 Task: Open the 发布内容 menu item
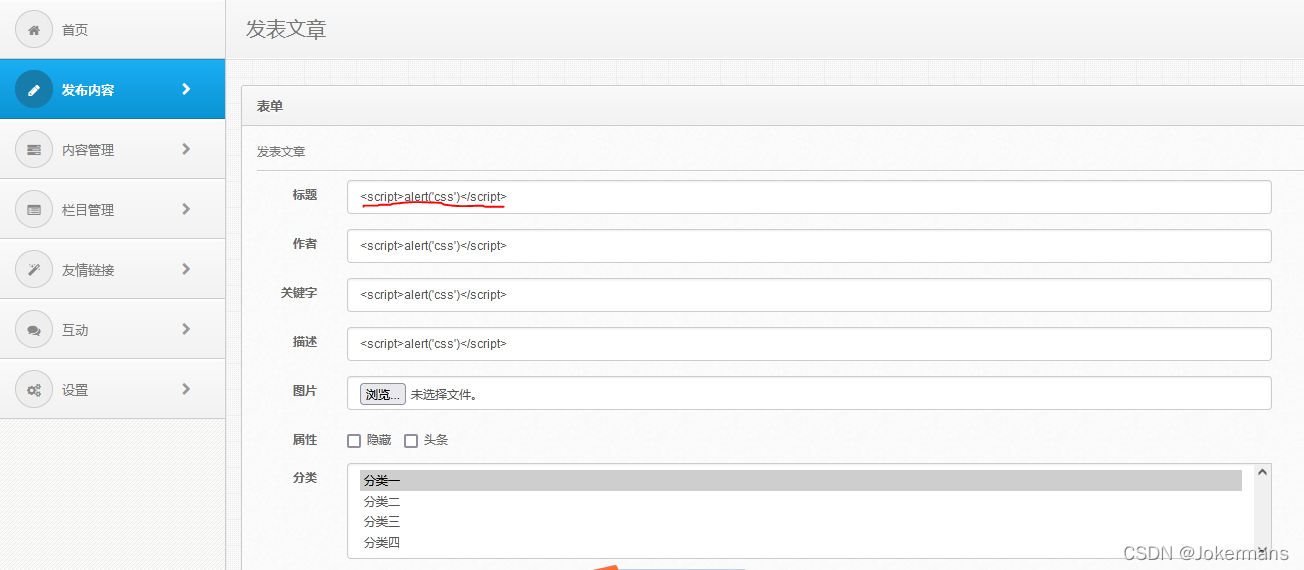pyautogui.click(x=112, y=89)
